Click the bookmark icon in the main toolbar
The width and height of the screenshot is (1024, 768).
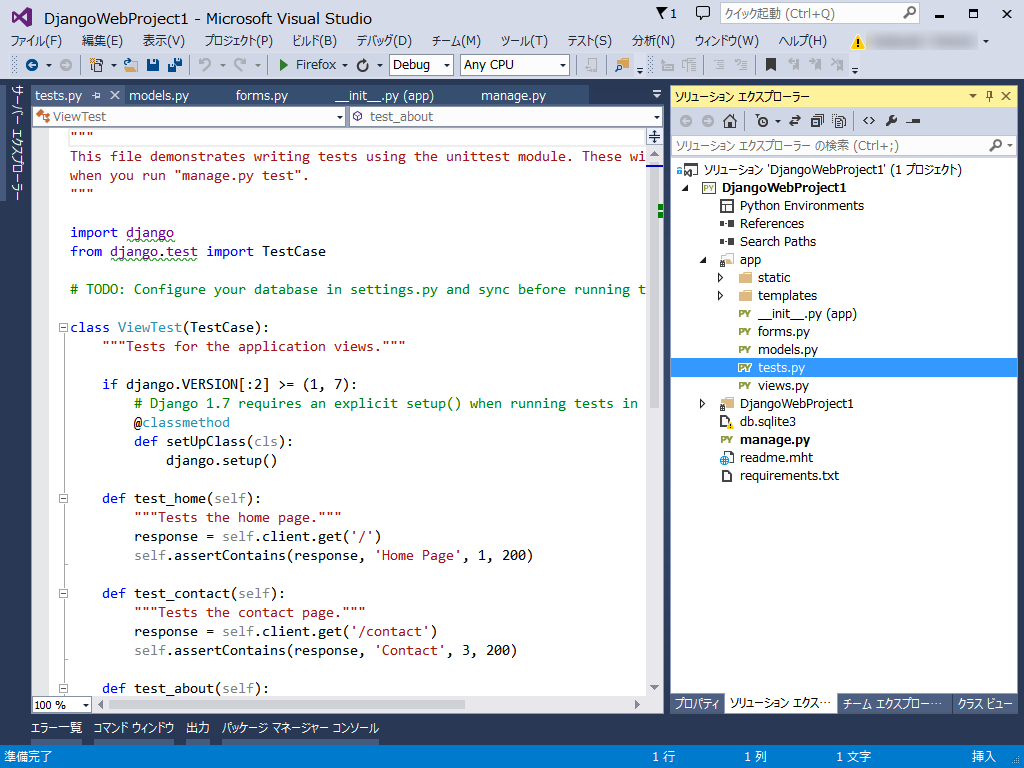[771, 65]
